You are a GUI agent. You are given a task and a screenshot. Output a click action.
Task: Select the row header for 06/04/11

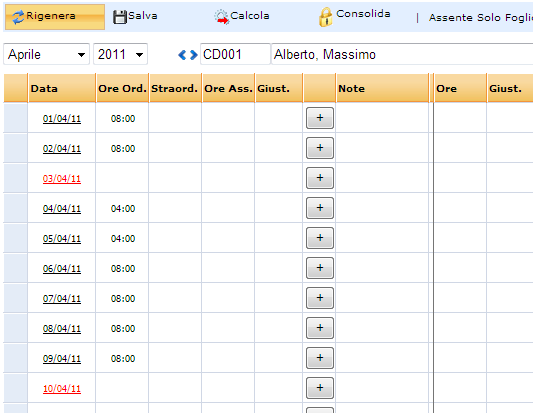15,268
